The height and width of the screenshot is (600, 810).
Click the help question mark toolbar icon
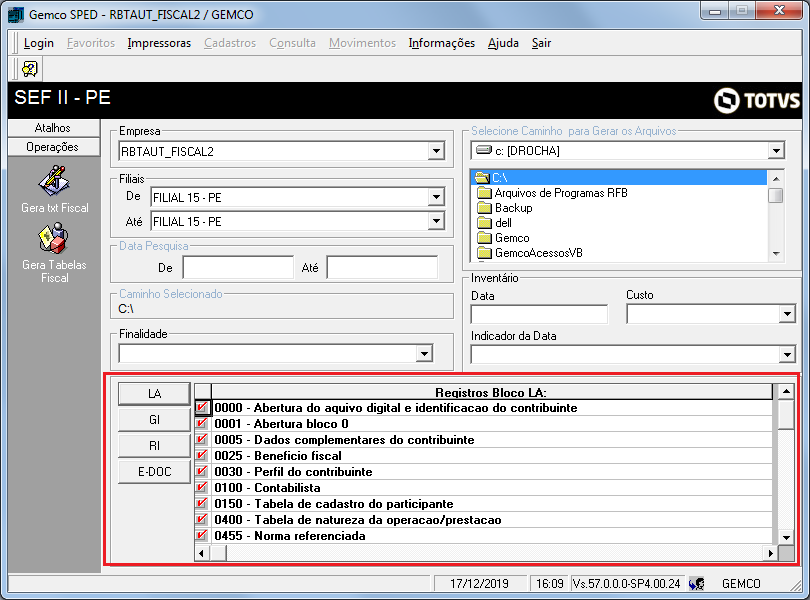click(30, 69)
